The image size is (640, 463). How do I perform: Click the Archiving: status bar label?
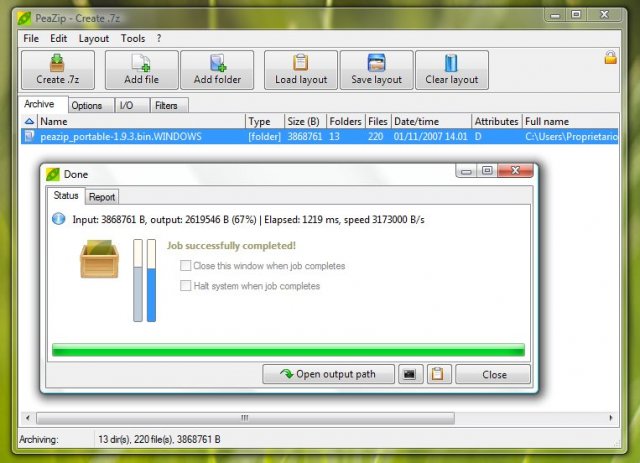pyautogui.click(x=39, y=439)
